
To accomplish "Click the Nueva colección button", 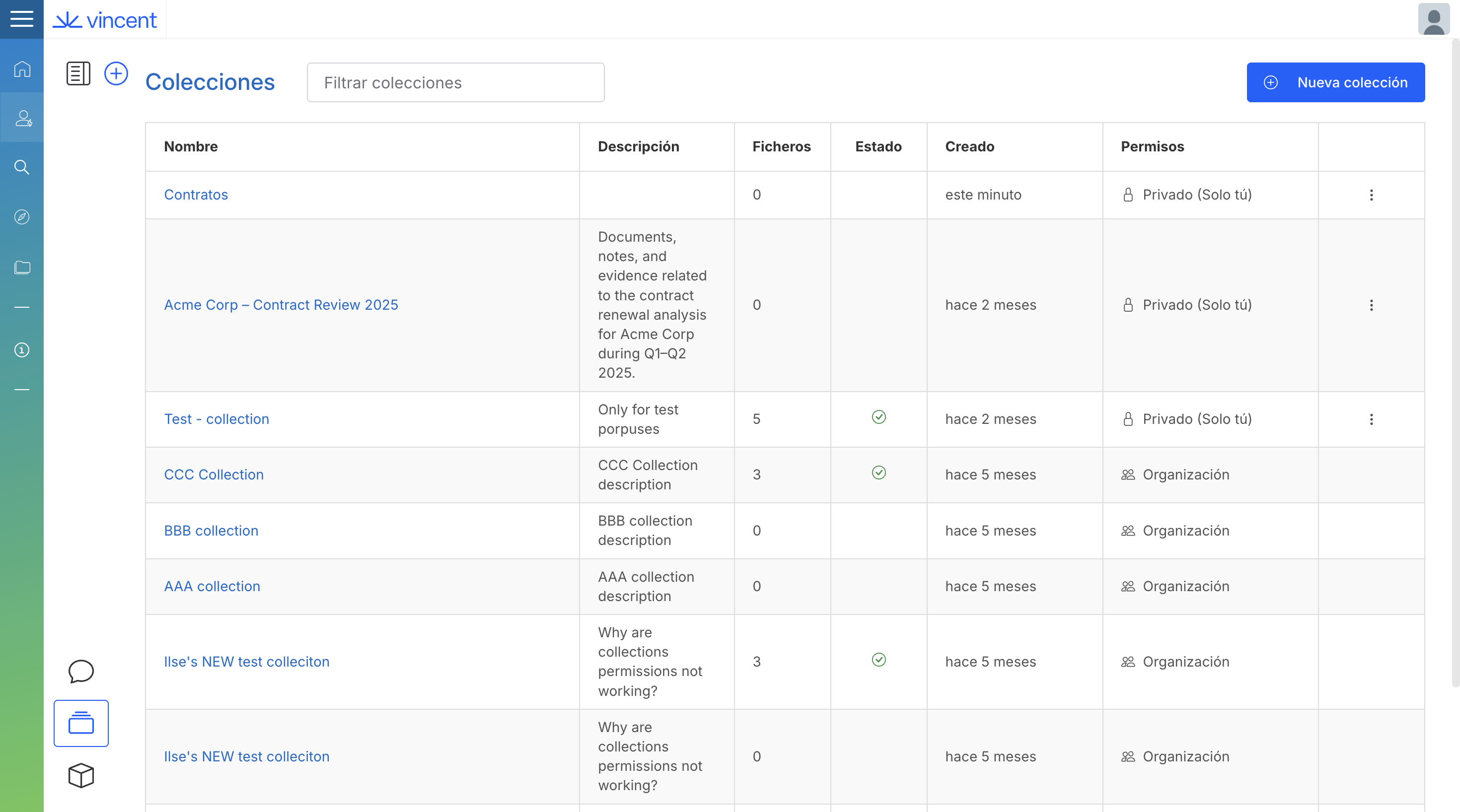I will [1335, 82].
